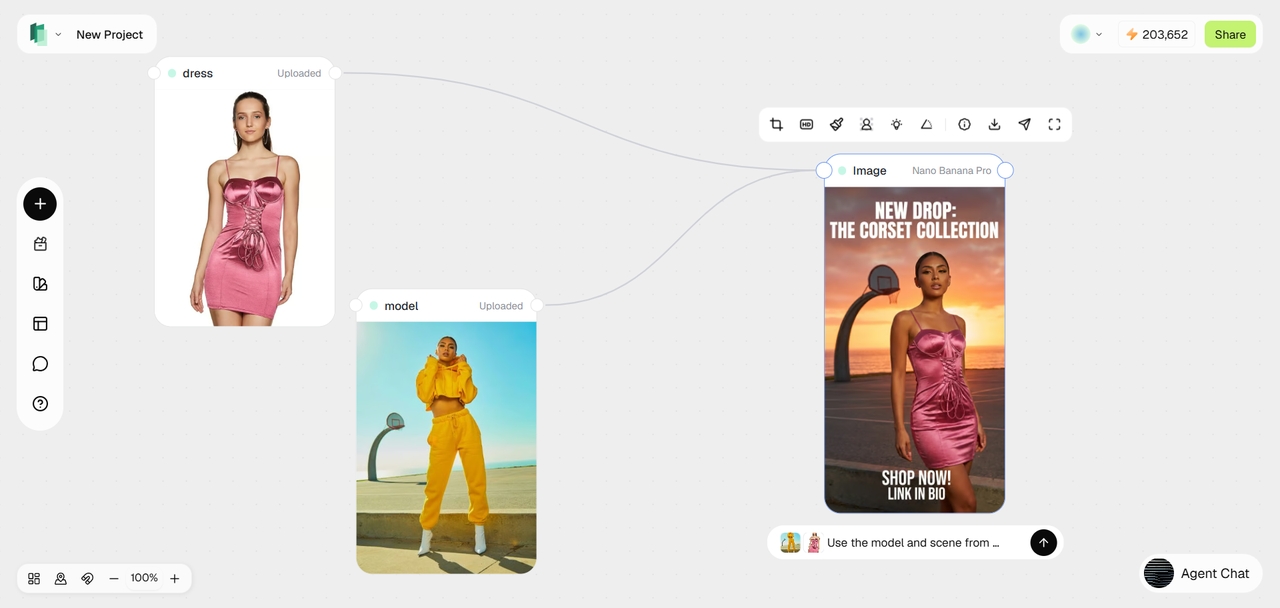Click the grid auto-layout icon at bottom

(x=34, y=578)
